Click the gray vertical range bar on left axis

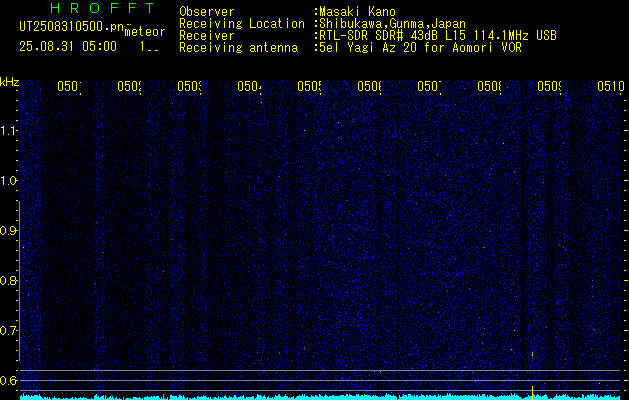pos(19,281)
